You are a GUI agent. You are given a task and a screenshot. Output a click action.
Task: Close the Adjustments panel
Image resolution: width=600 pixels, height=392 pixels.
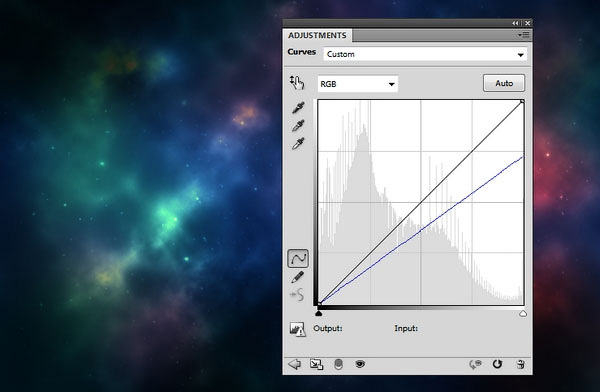(x=527, y=23)
